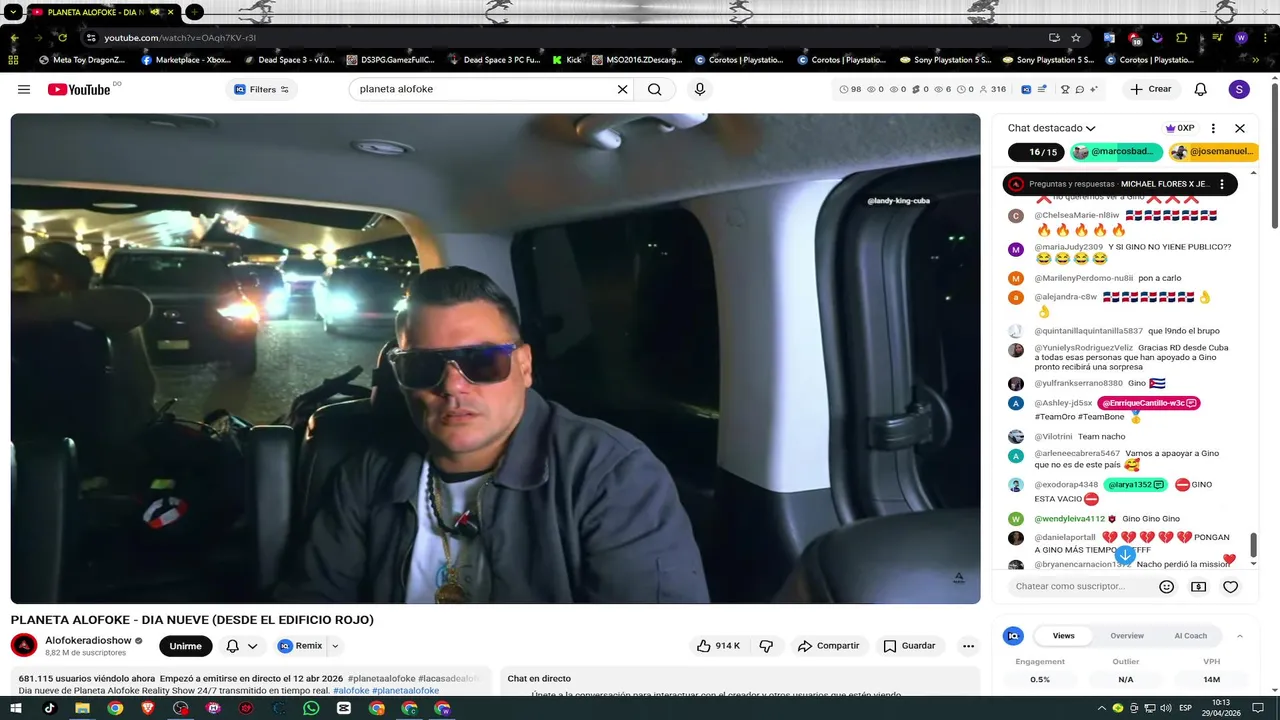
Task: Click the Remix button
Action: 301,646
